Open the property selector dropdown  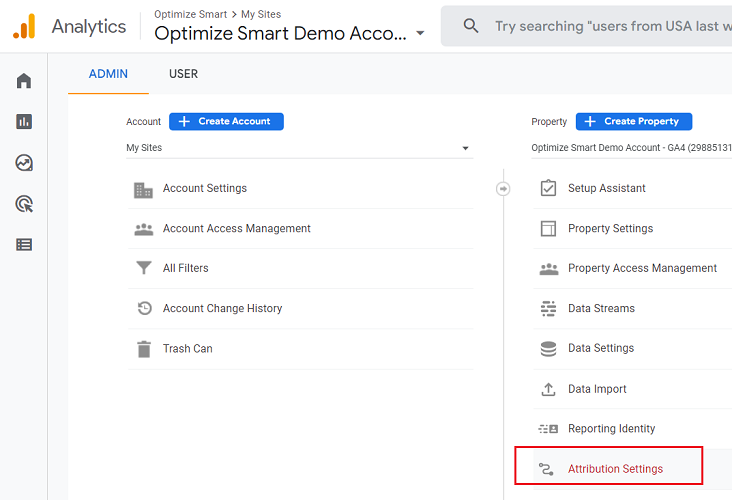(631, 148)
